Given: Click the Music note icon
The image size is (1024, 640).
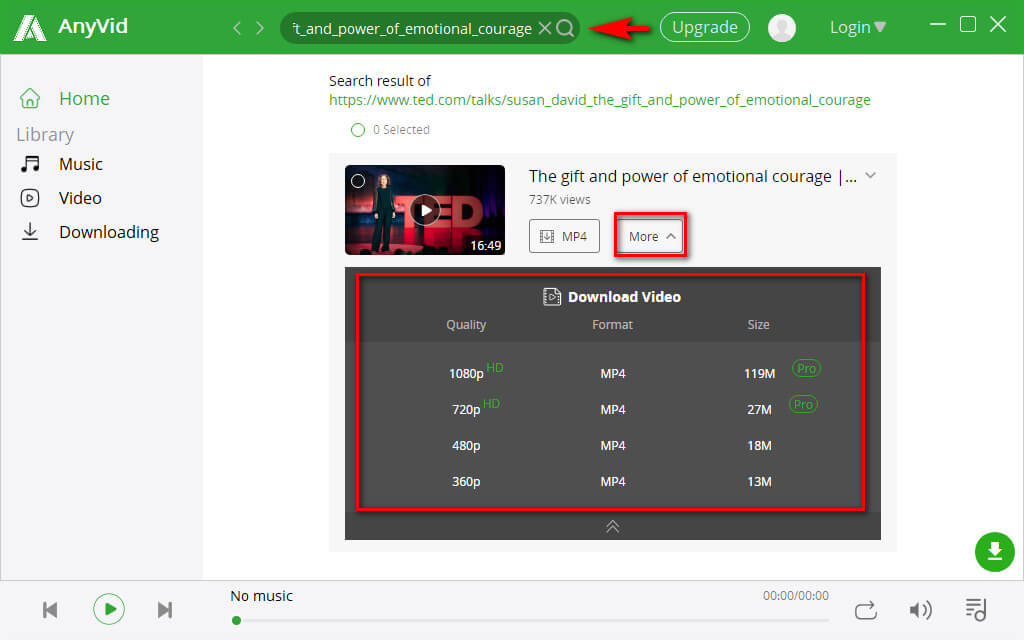Looking at the screenshot, I should (x=30, y=164).
